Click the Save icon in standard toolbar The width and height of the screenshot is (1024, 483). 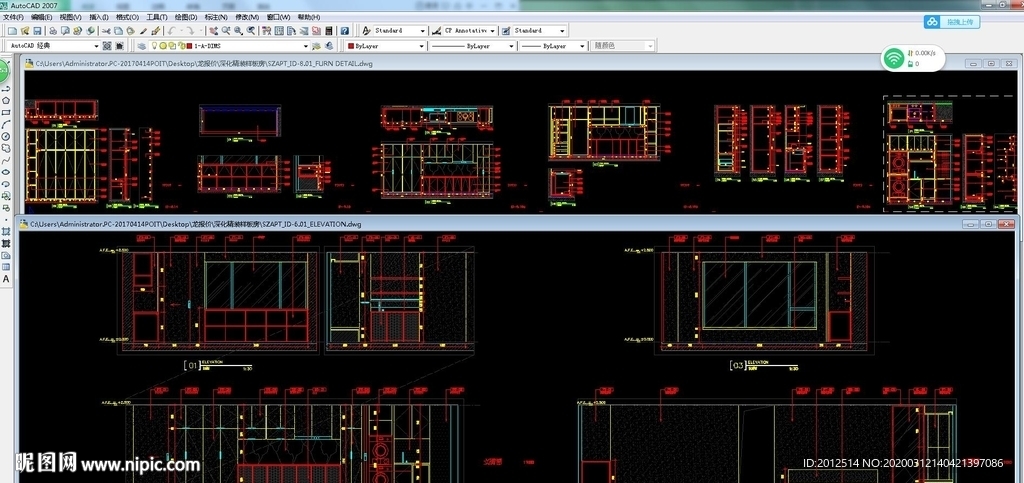[39, 31]
